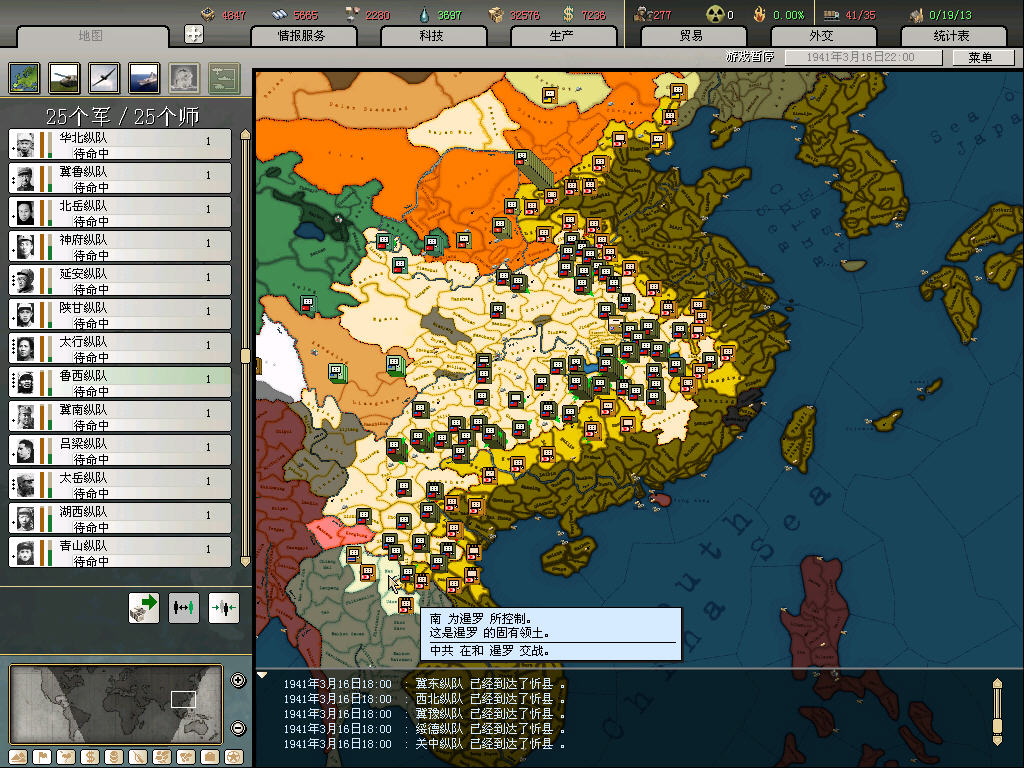The height and width of the screenshot is (768, 1024).
Task: Collapse the message log triangle toggle
Action: tap(262, 675)
